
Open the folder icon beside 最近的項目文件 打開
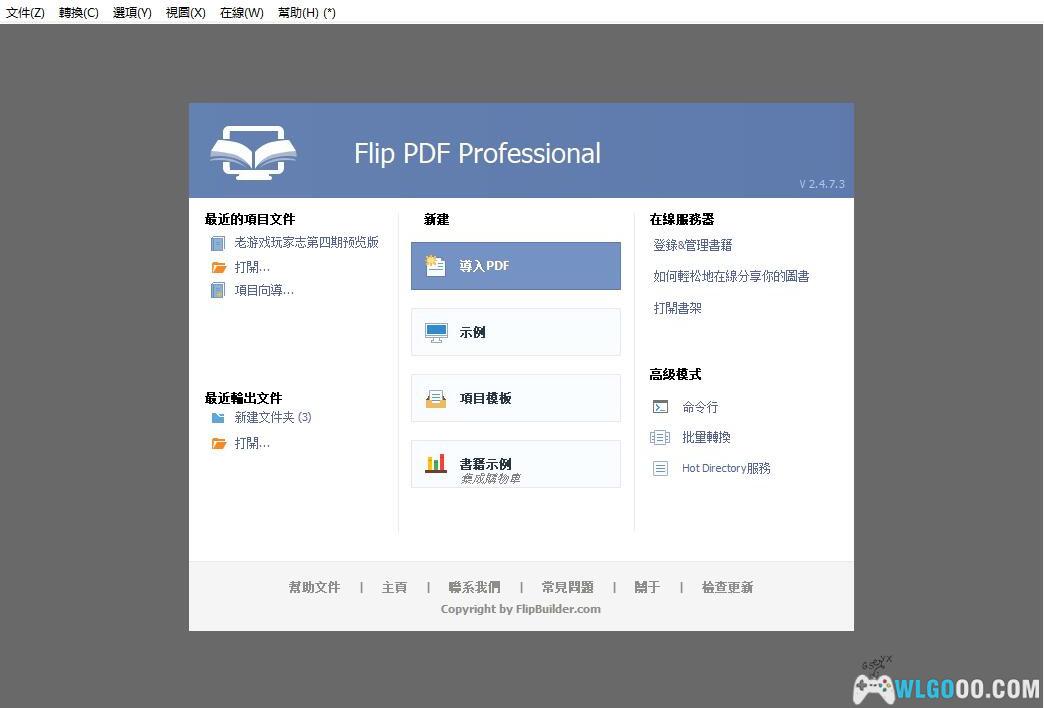pos(218,266)
